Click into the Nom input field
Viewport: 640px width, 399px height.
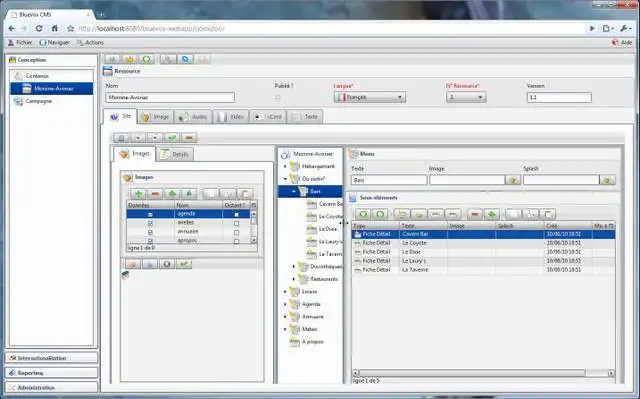(170, 98)
